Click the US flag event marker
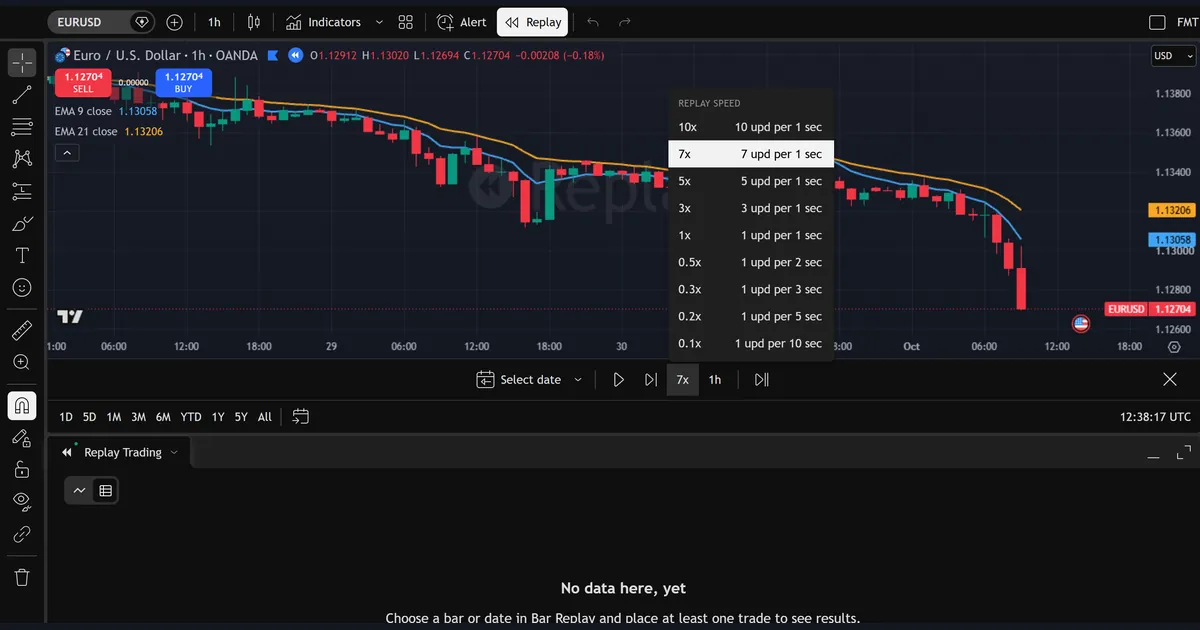The height and width of the screenshot is (630, 1200). pyautogui.click(x=1080, y=323)
